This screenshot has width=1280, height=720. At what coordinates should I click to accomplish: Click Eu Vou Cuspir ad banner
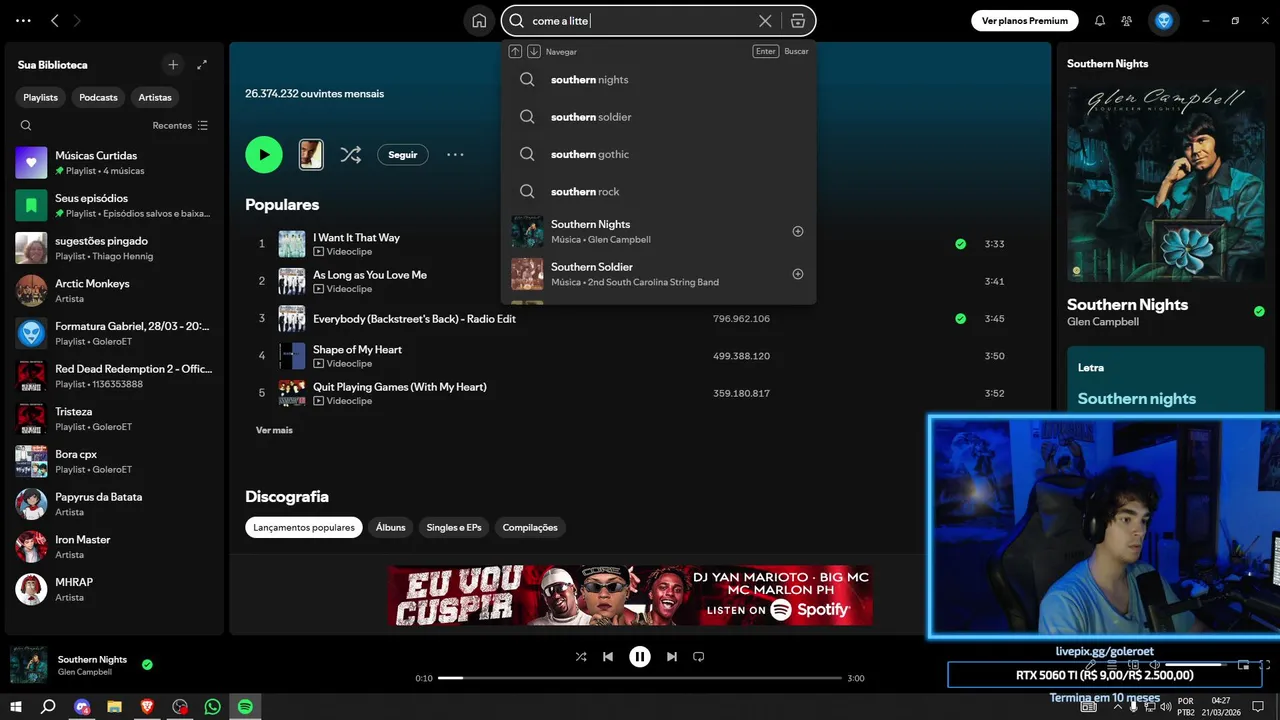[x=630, y=595]
